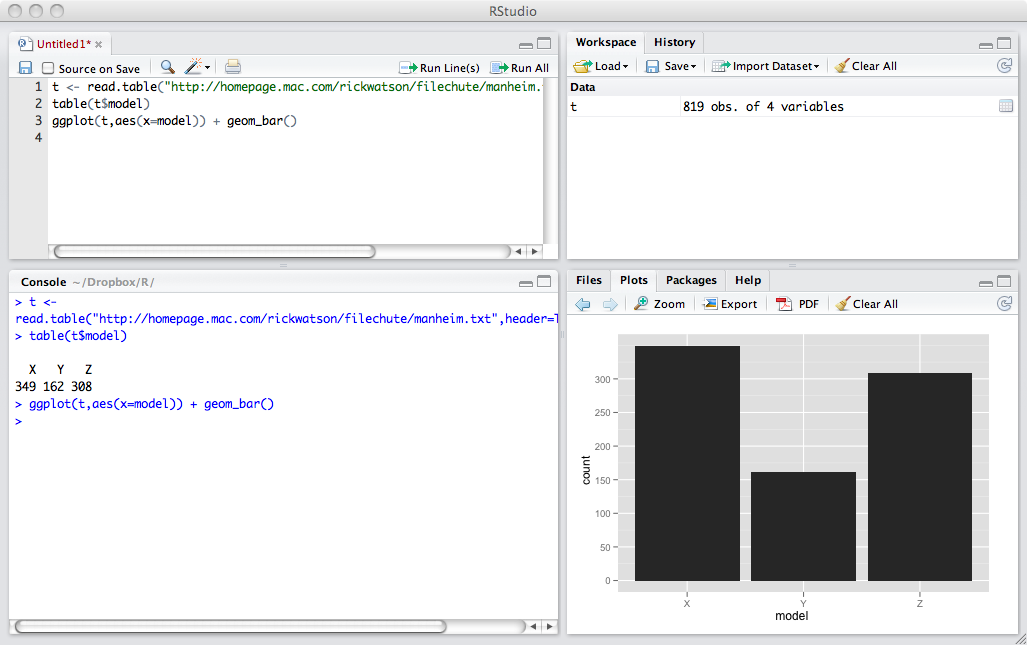Open the Load workspace dropdown
1027x645 pixels.
click(601, 66)
